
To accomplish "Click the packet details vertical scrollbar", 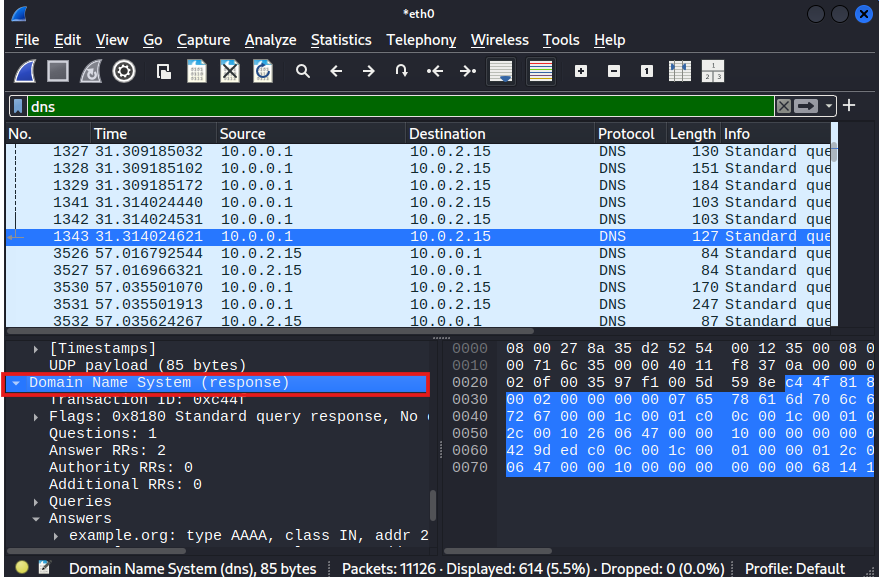I will click(x=433, y=505).
